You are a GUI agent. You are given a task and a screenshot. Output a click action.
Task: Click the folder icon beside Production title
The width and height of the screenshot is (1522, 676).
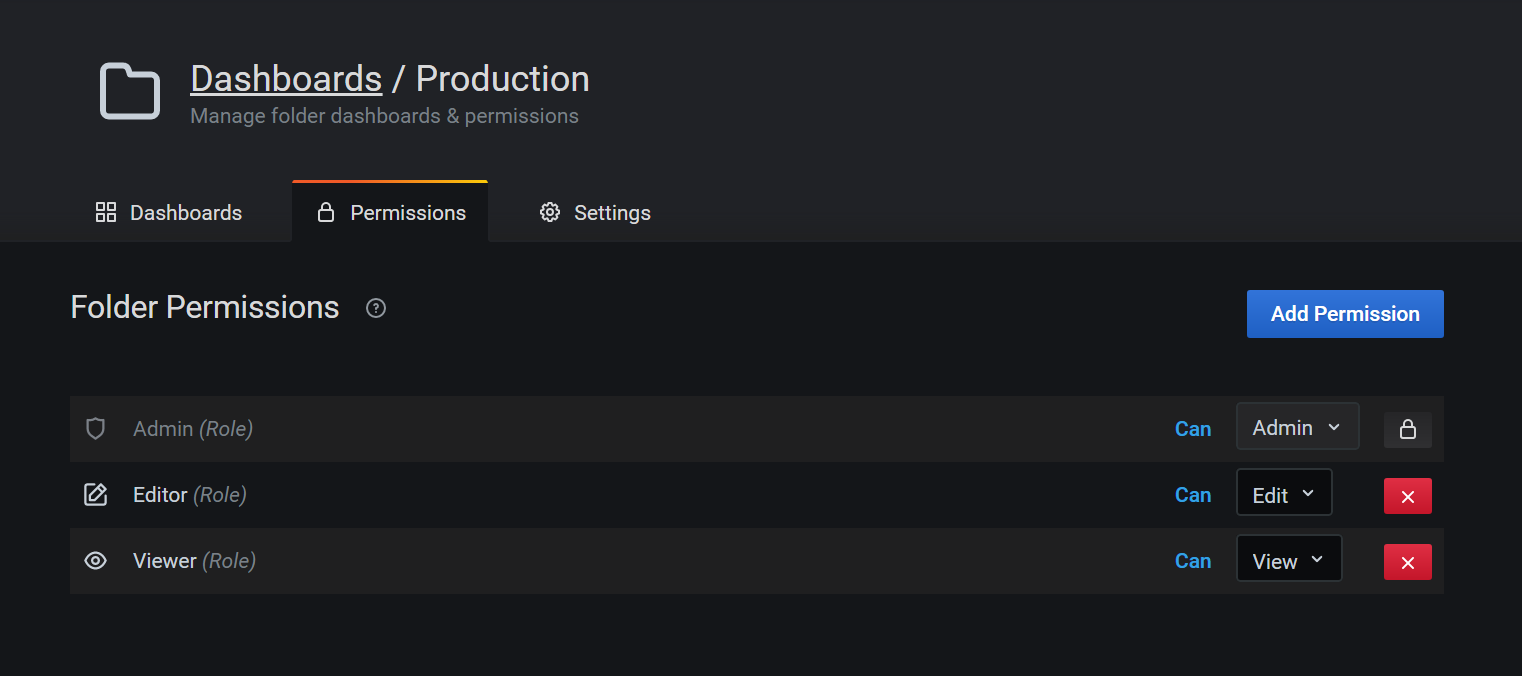coord(130,91)
